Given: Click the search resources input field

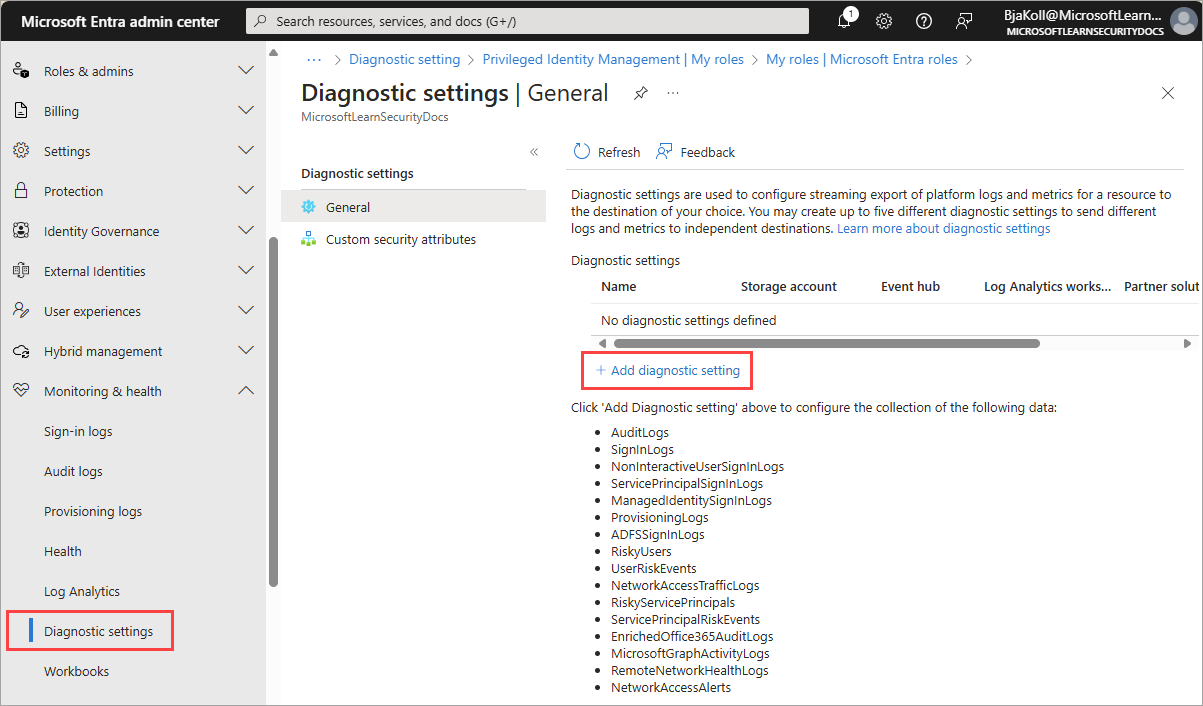Looking at the screenshot, I should tap(528, 21).
